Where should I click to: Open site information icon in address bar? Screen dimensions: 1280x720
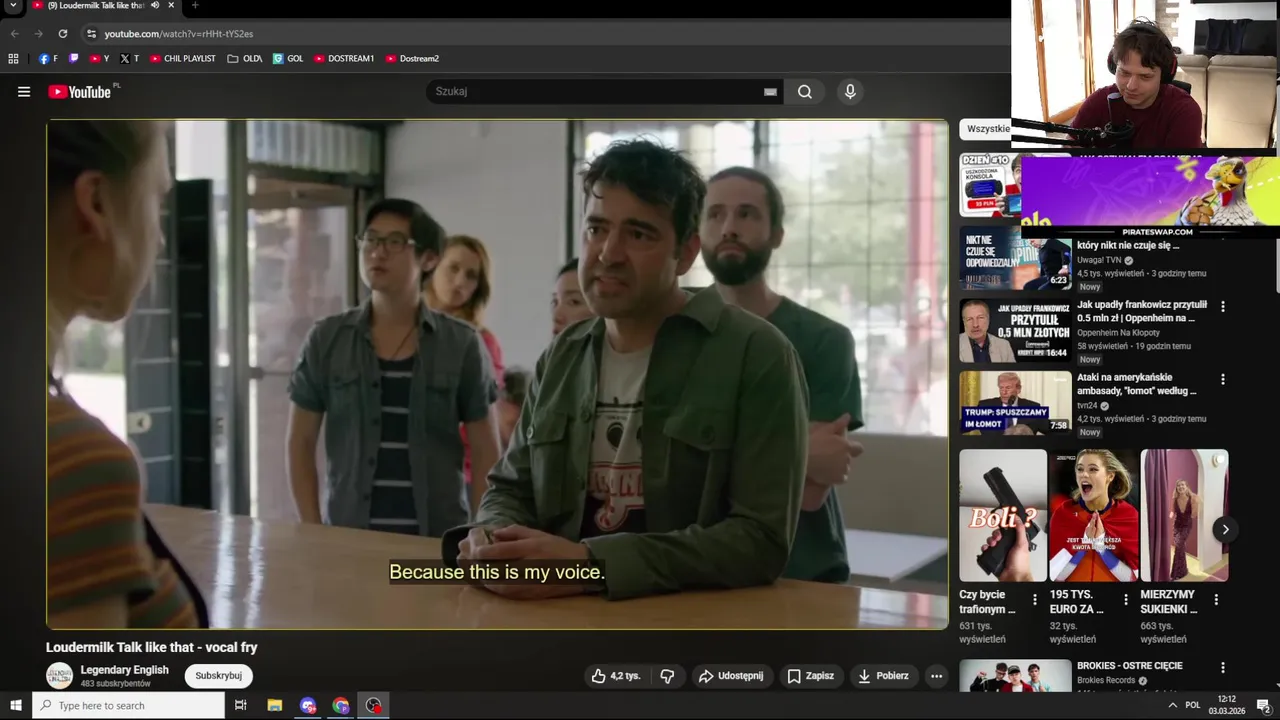pyautogui.click(x=91, y=34)
